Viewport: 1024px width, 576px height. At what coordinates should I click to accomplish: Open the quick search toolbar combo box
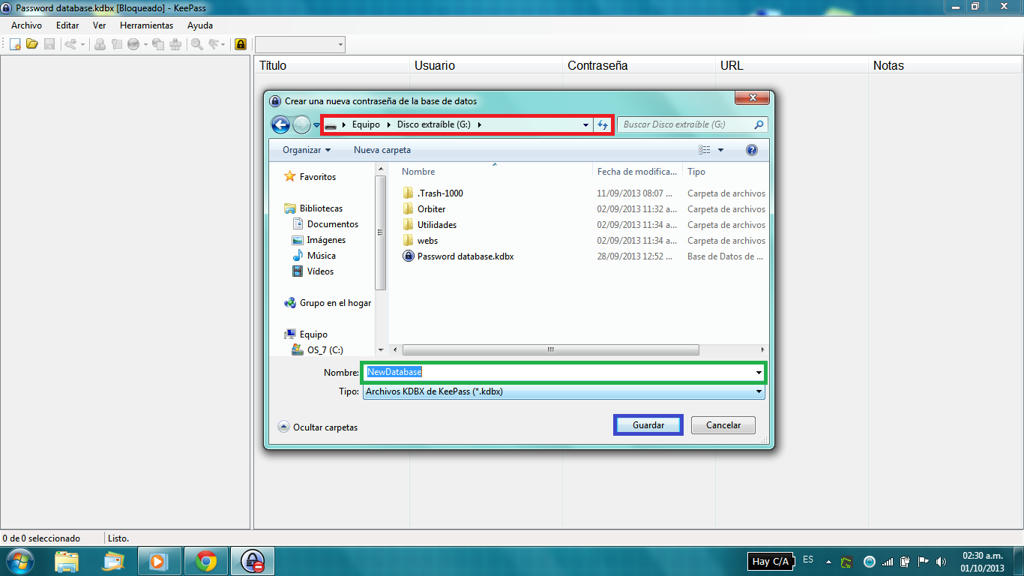click(300, 44)
